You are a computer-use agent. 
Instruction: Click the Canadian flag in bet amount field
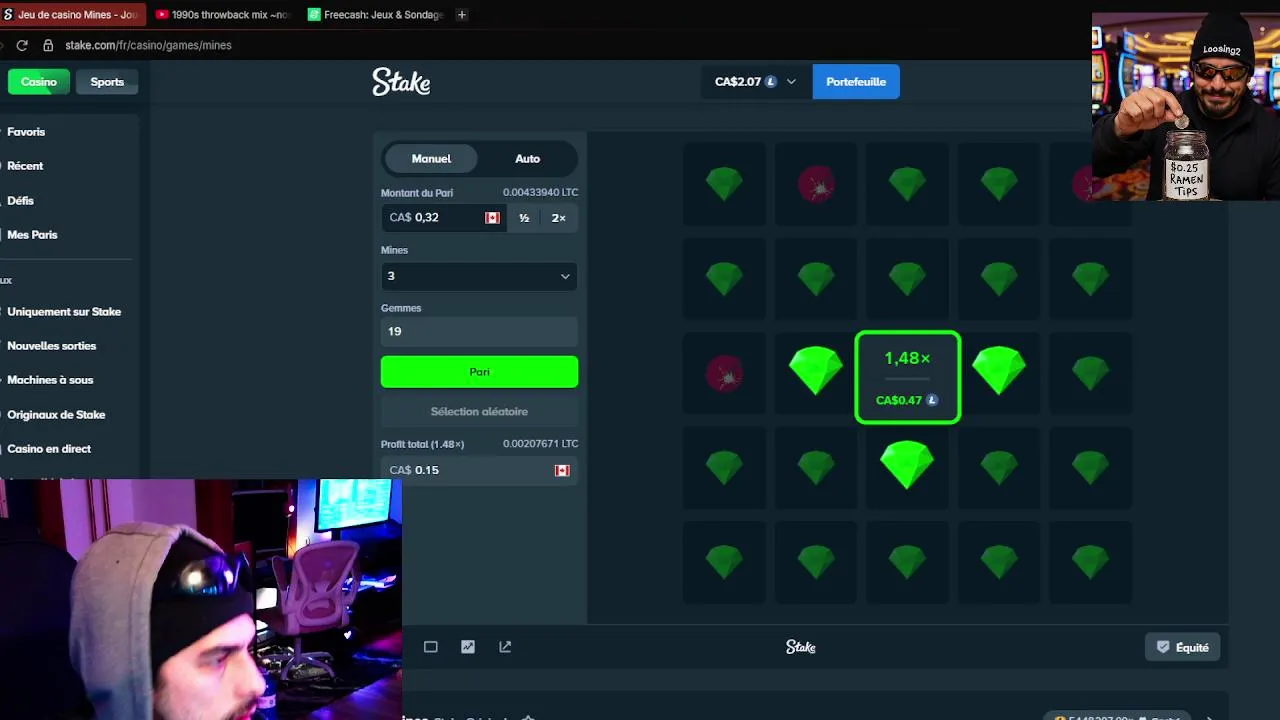(x=492, y=218)
